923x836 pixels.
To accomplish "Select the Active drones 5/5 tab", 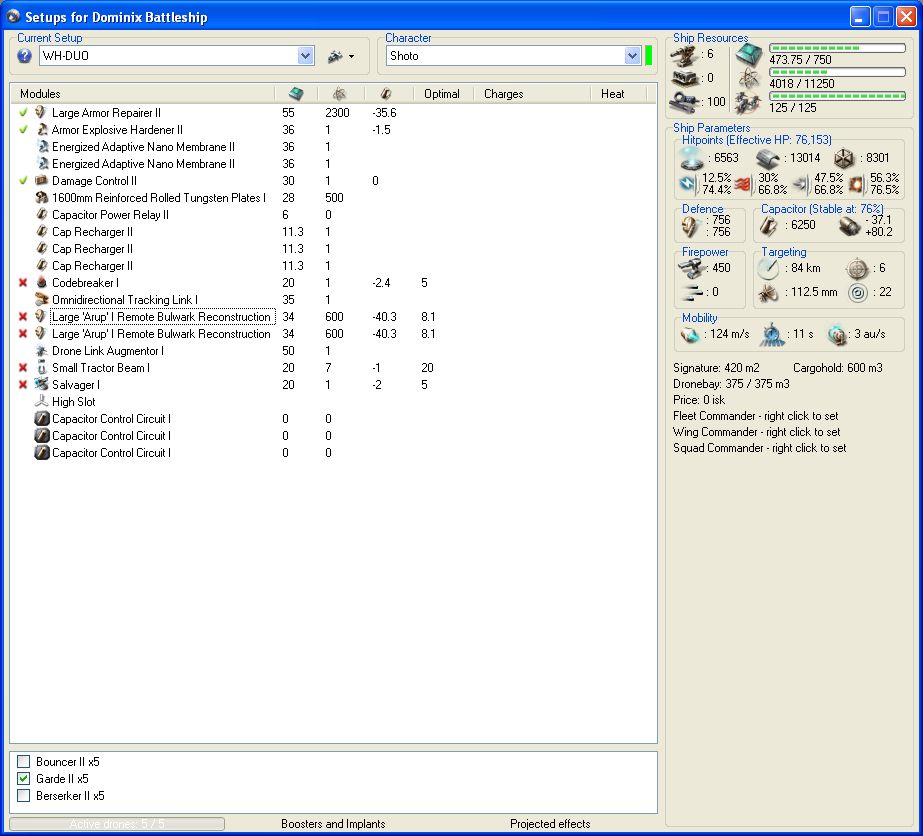I will (117, 824).
